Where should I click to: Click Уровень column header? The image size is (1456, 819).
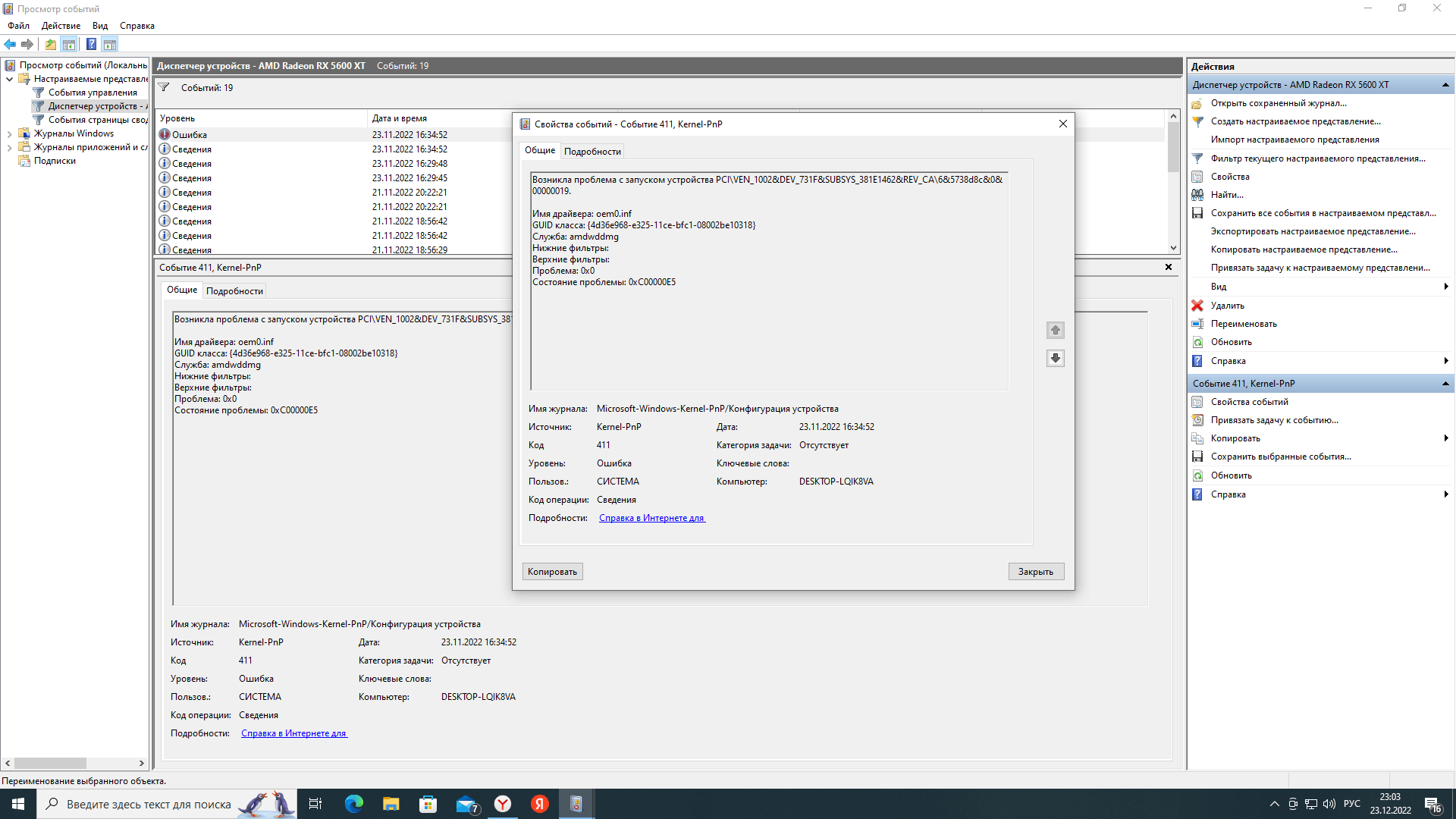click(262, 118)
